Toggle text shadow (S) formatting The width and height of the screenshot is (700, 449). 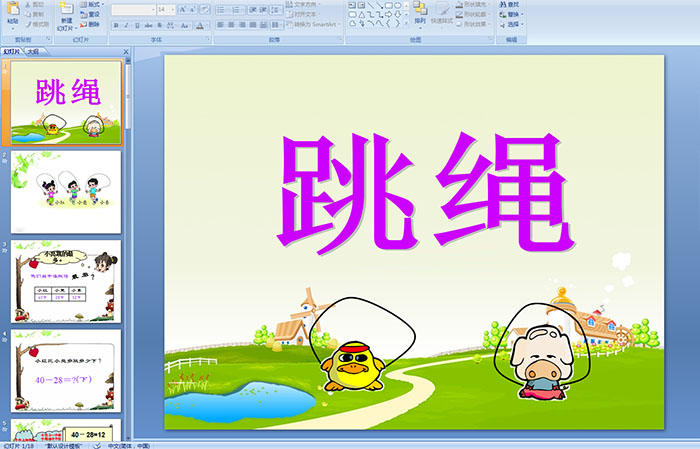tap(160, 25)
